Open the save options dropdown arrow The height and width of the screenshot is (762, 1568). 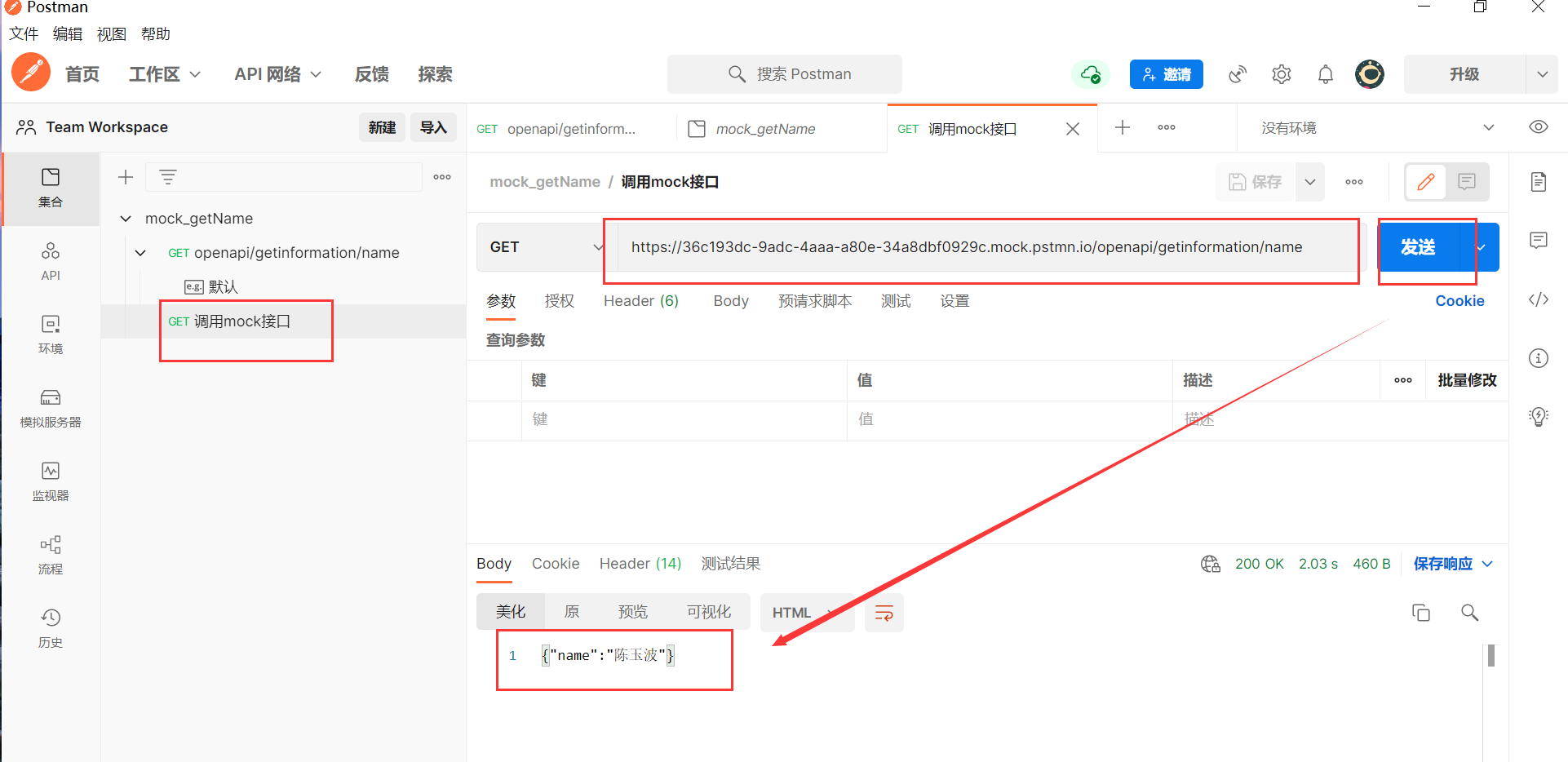coord(1310,182)
